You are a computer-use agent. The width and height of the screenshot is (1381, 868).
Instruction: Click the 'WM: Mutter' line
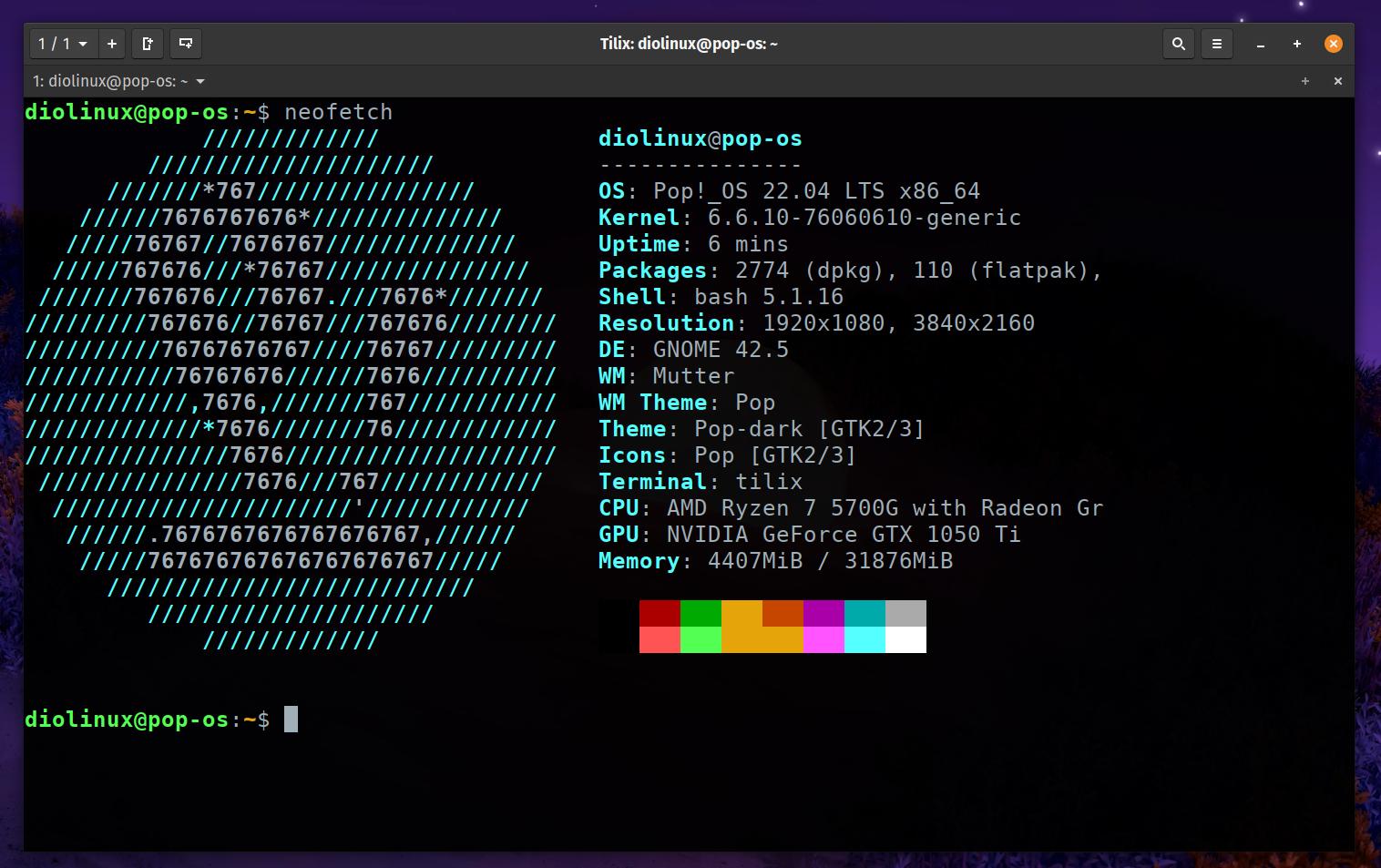coord(666,376)
